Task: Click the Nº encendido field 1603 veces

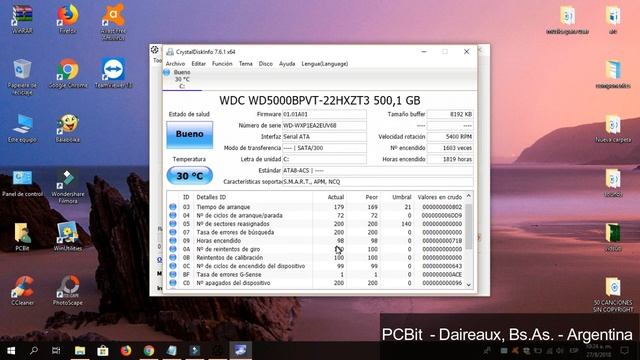Action: pos(450,148)
